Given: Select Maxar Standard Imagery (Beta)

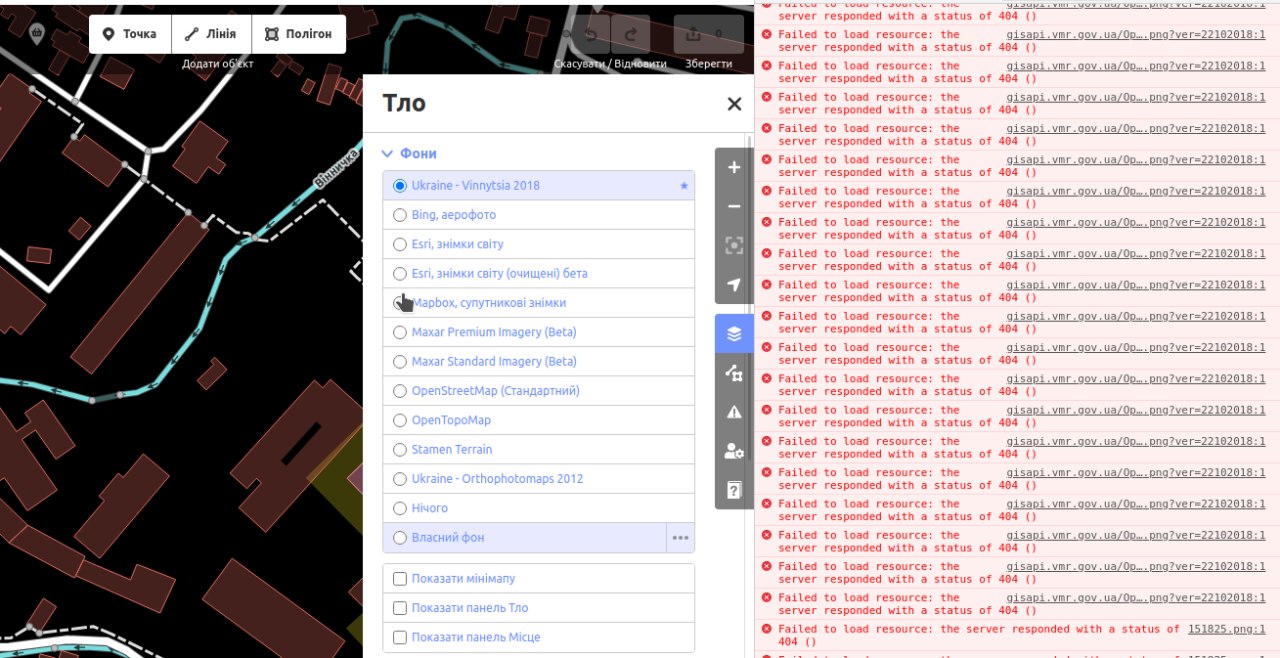Looking at the screenshot, I should pyautogui.click(x=538, y=361).
